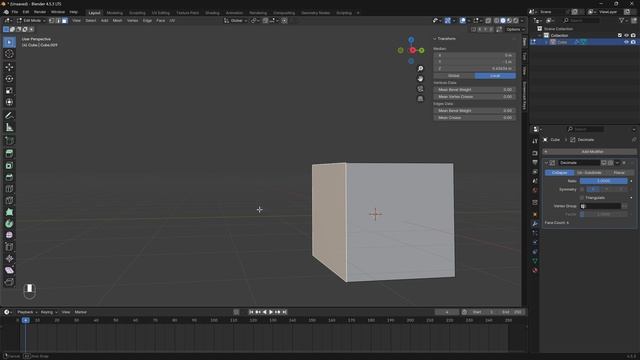Open the Mesh menu in viewport header

coord(117,20)
